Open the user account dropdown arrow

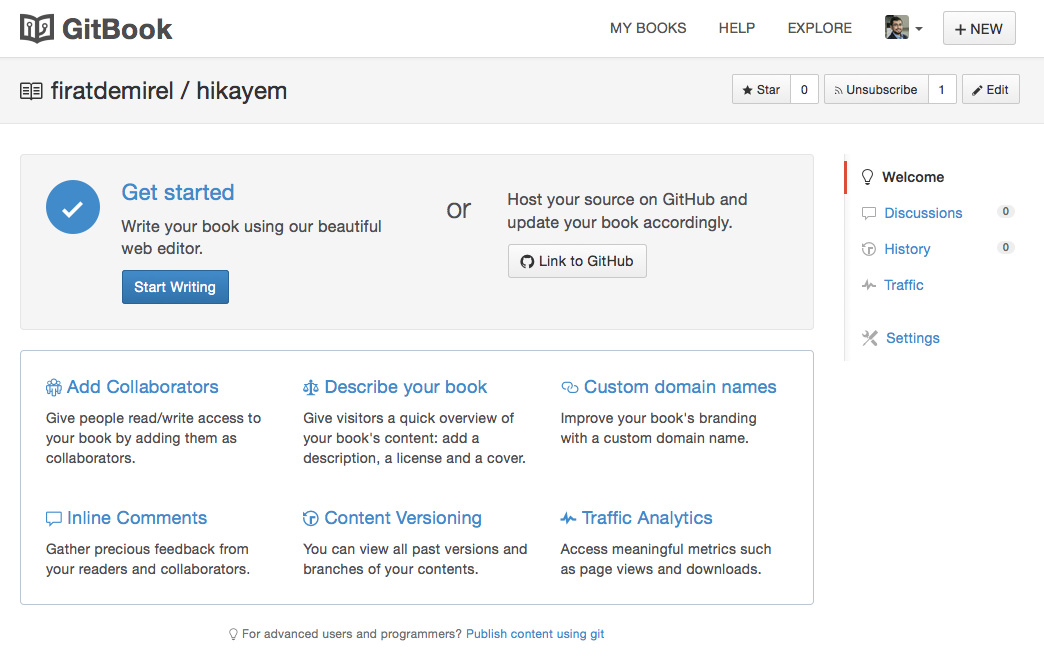[x=919, y=29]
